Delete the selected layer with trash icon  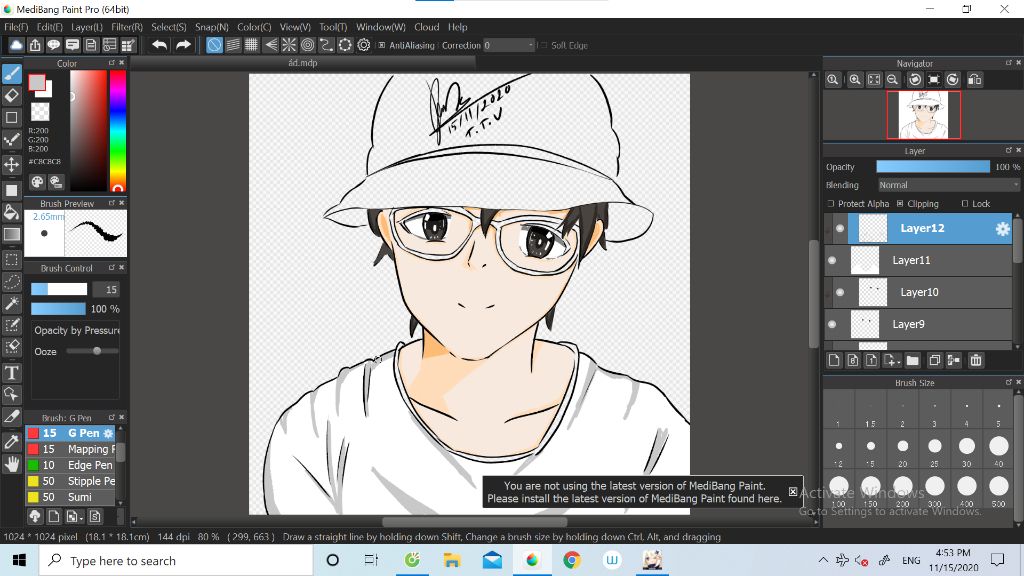976,360
